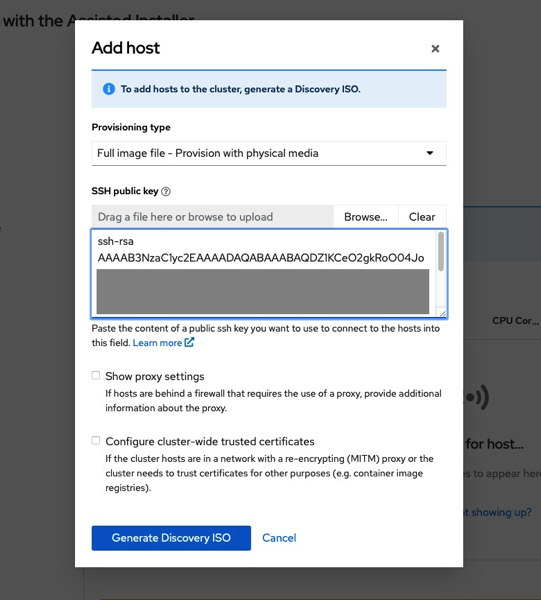
Task: Click Browse... to upload key file
Action: pos(366,217)
